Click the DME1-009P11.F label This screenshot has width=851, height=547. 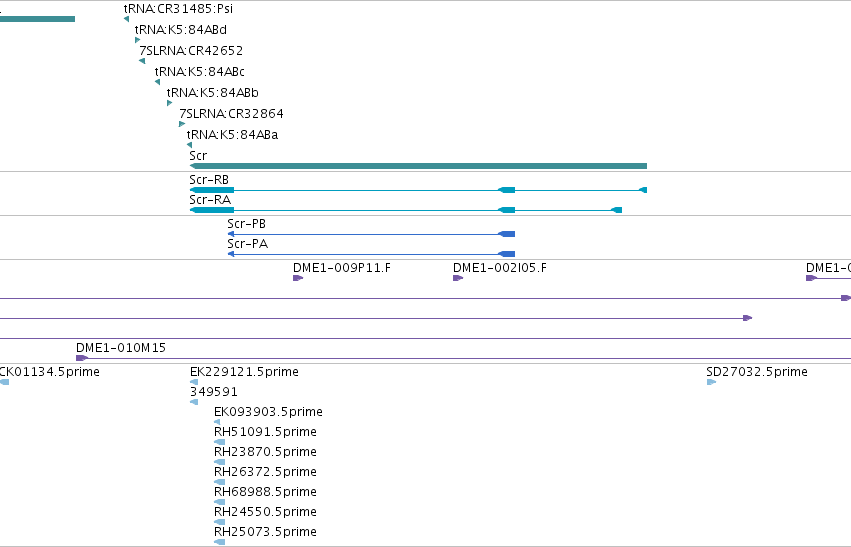tap(342, 268)
